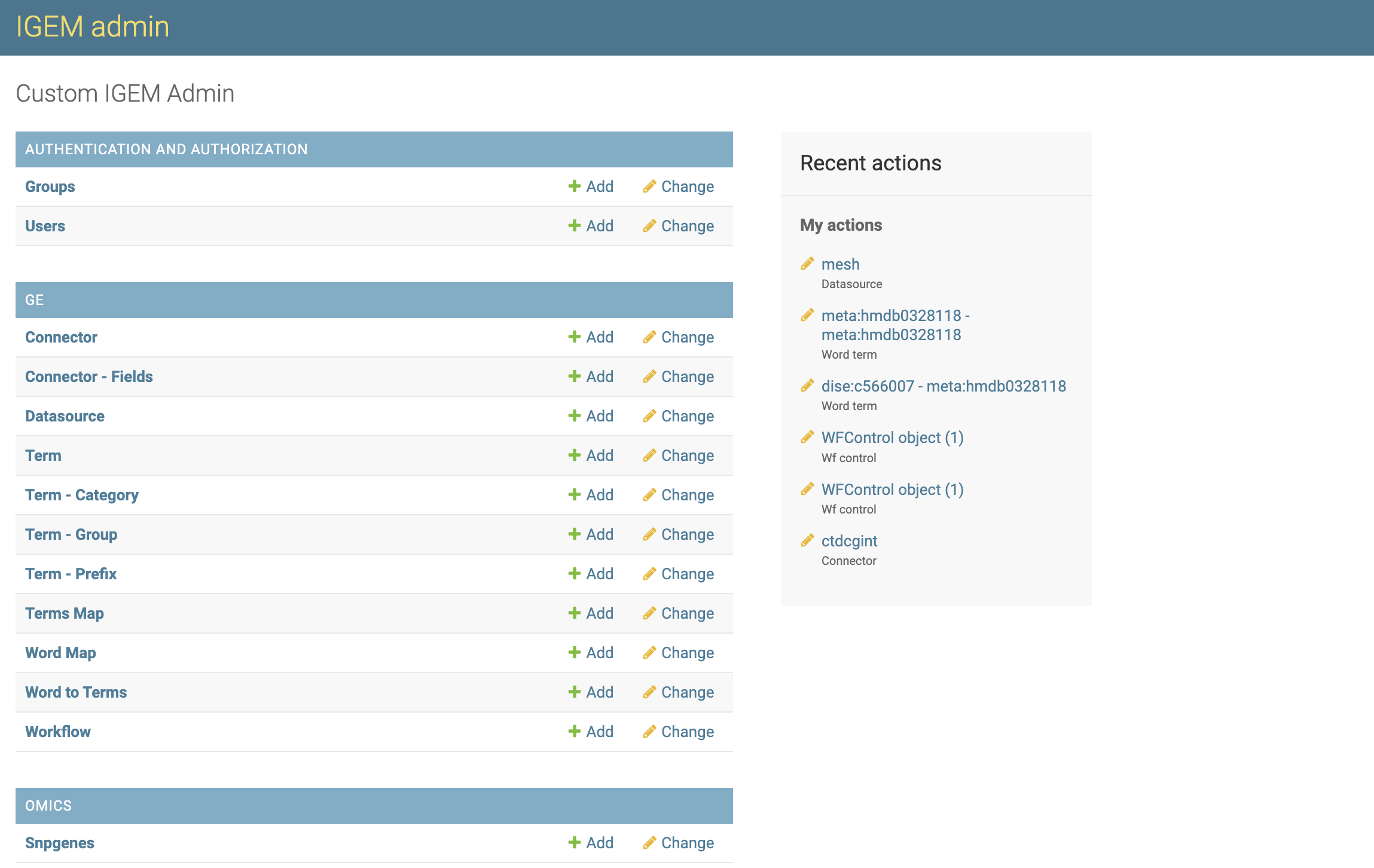Open the Workflow model list
Screen dimensions: 1374x868
coord(58,732)
